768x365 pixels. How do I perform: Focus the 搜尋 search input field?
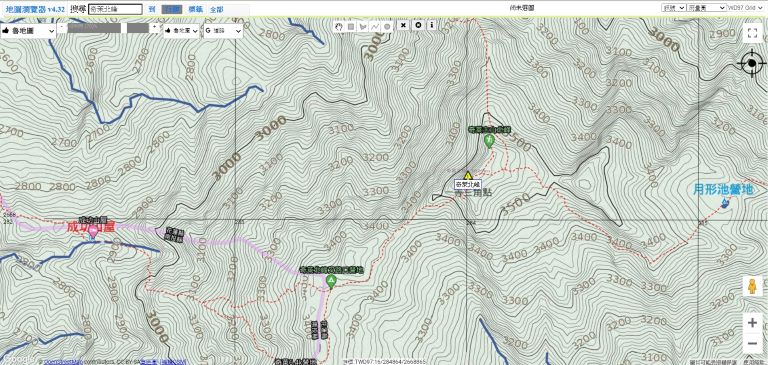click(x=116, y=9)
